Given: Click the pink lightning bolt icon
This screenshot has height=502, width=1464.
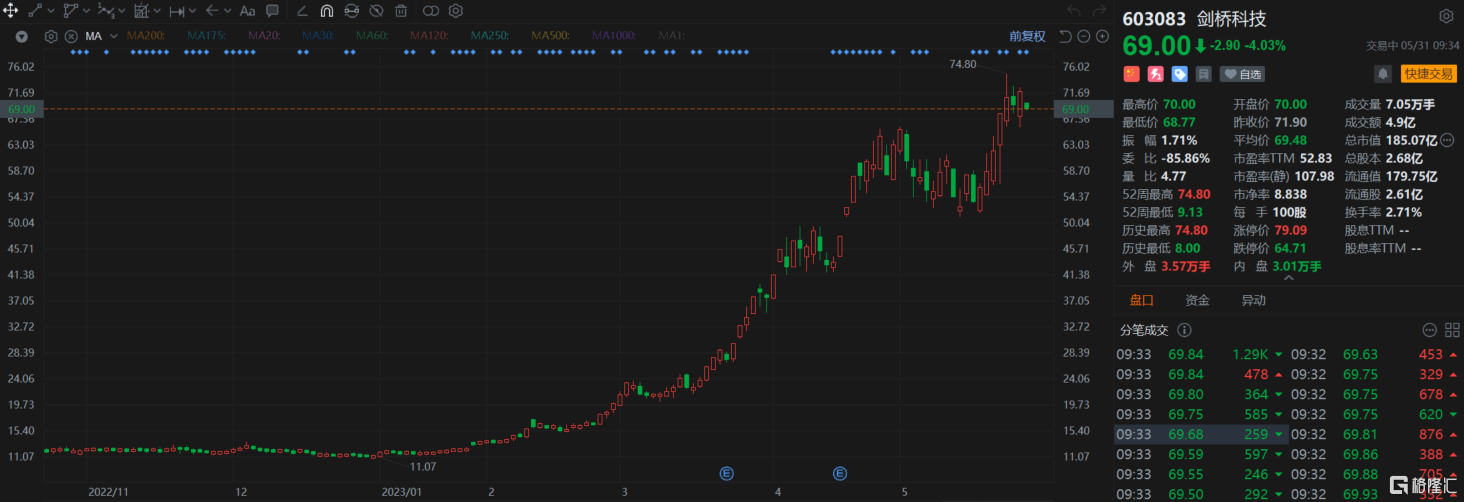Looking at the screenshot, I should 1155,74.
